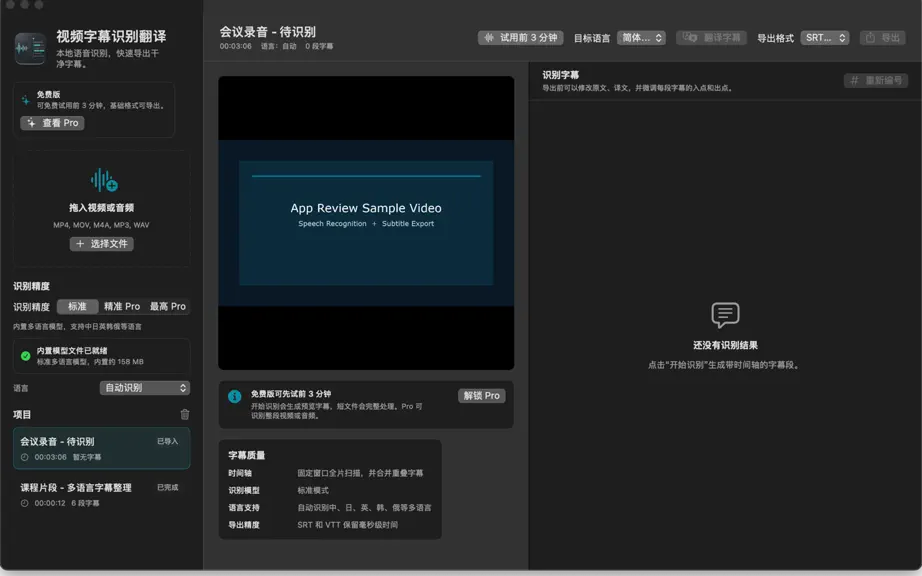Click the 导出精度 row label
Viewport: 922px width, 576px height.
[244, 525]
